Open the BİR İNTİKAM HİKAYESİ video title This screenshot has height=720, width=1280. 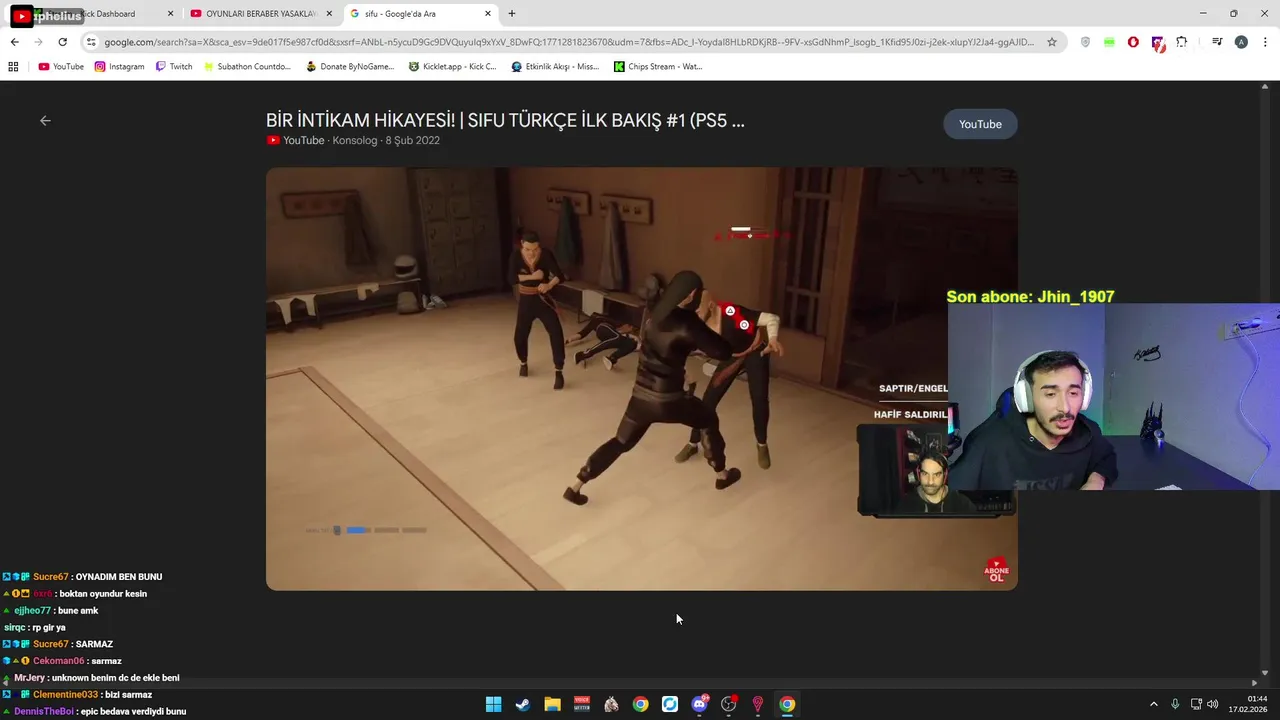click(505, 120)
